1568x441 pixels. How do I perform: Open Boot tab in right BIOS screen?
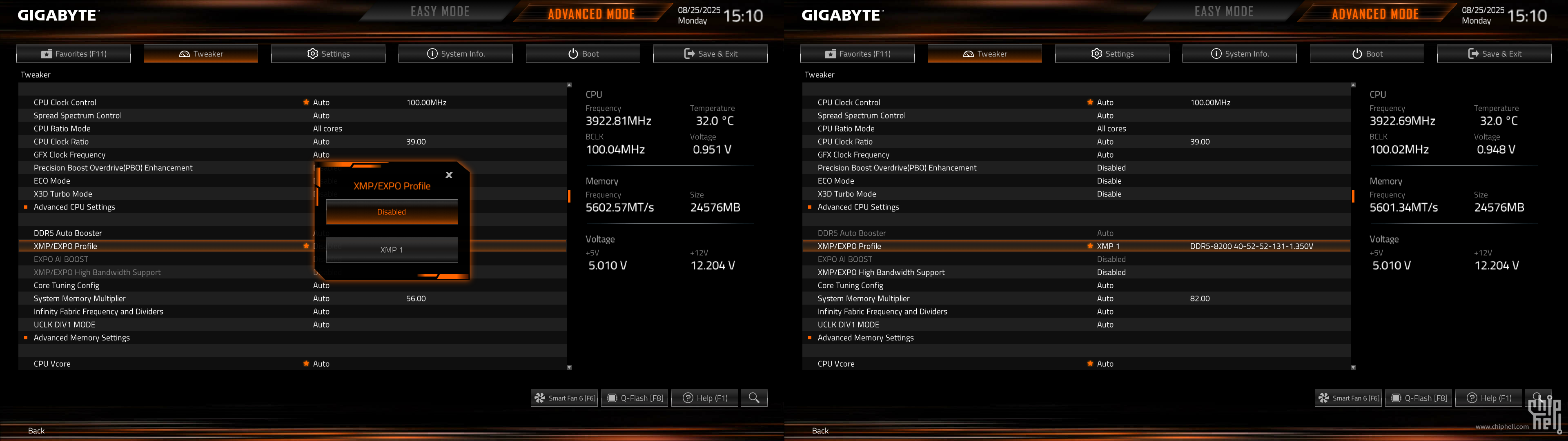point(1367,53)
